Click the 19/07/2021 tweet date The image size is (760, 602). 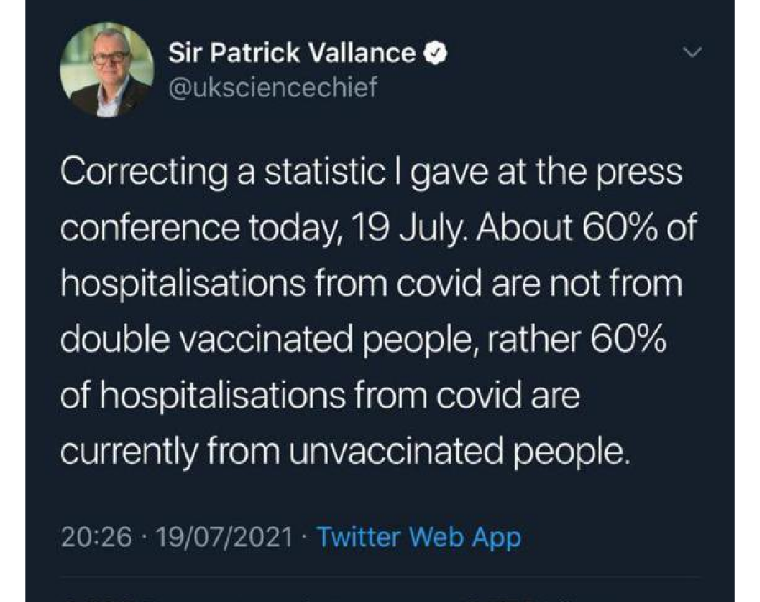click(223, 537)
